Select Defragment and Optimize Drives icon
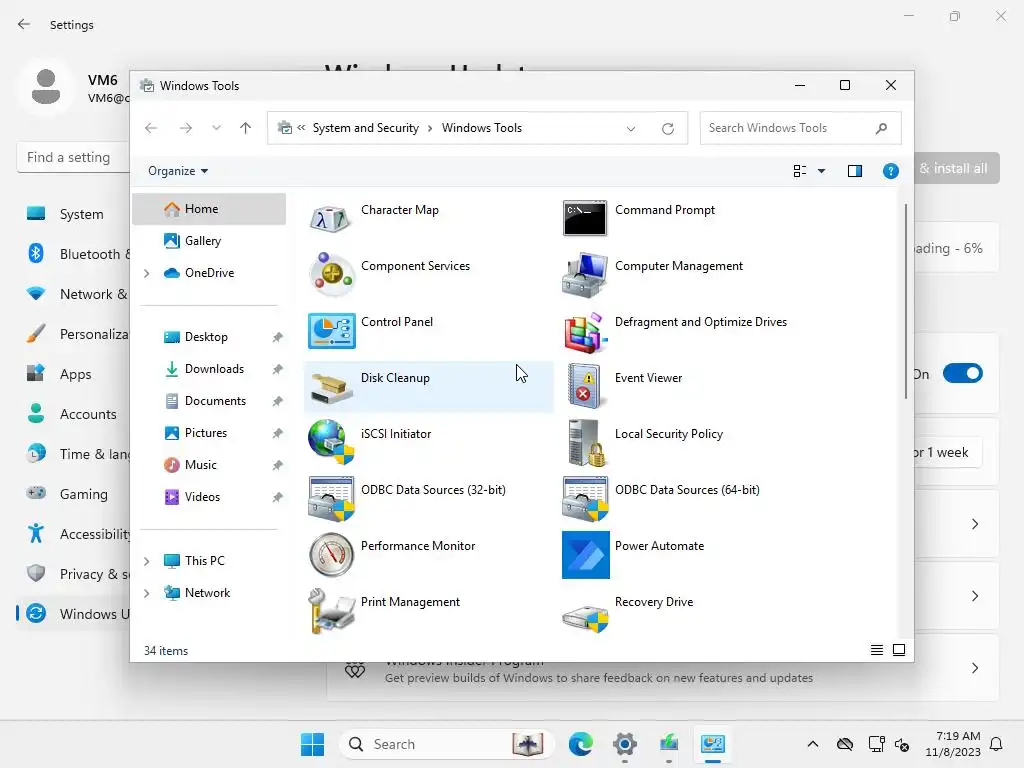 tap(584, 332)
